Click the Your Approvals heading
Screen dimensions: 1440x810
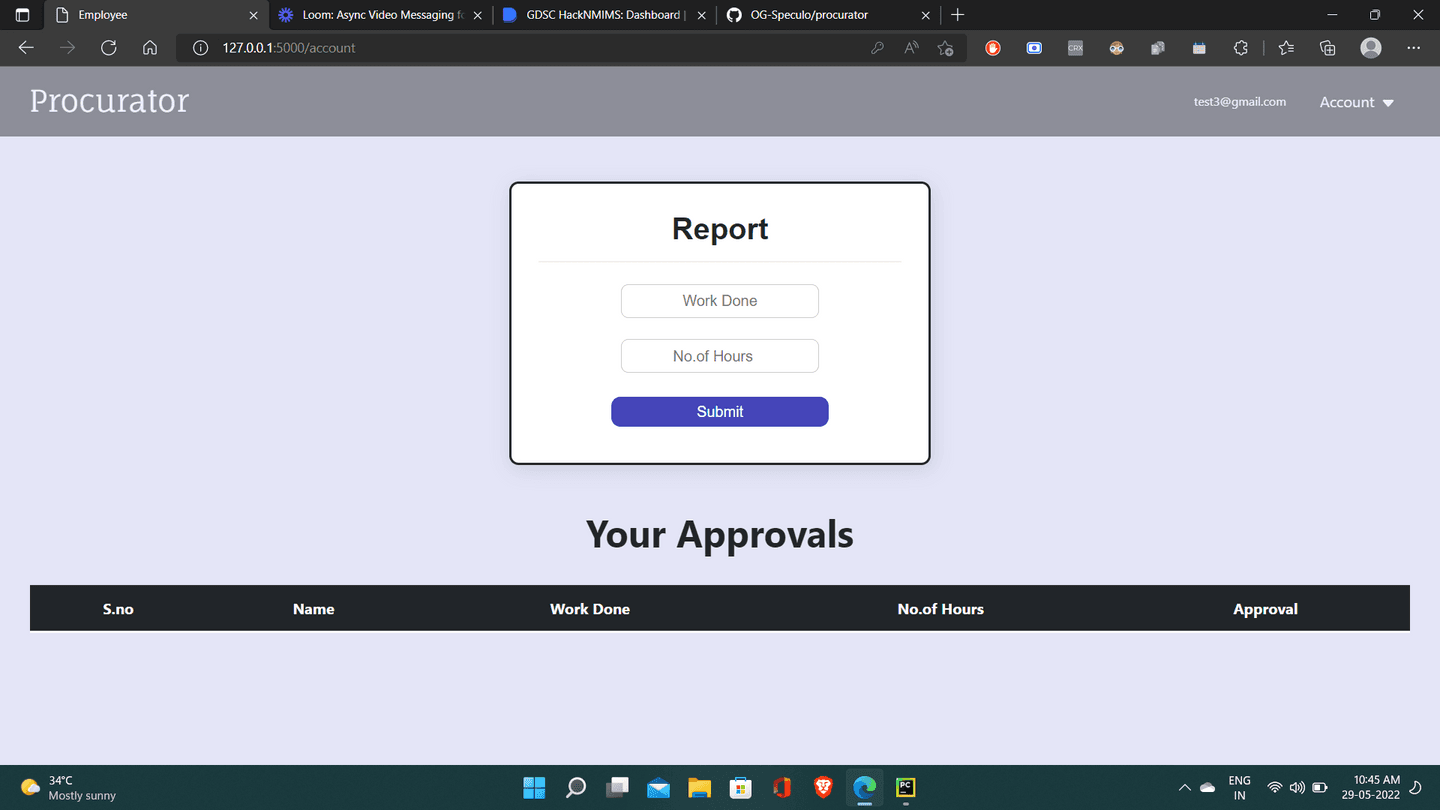[720, 534]
